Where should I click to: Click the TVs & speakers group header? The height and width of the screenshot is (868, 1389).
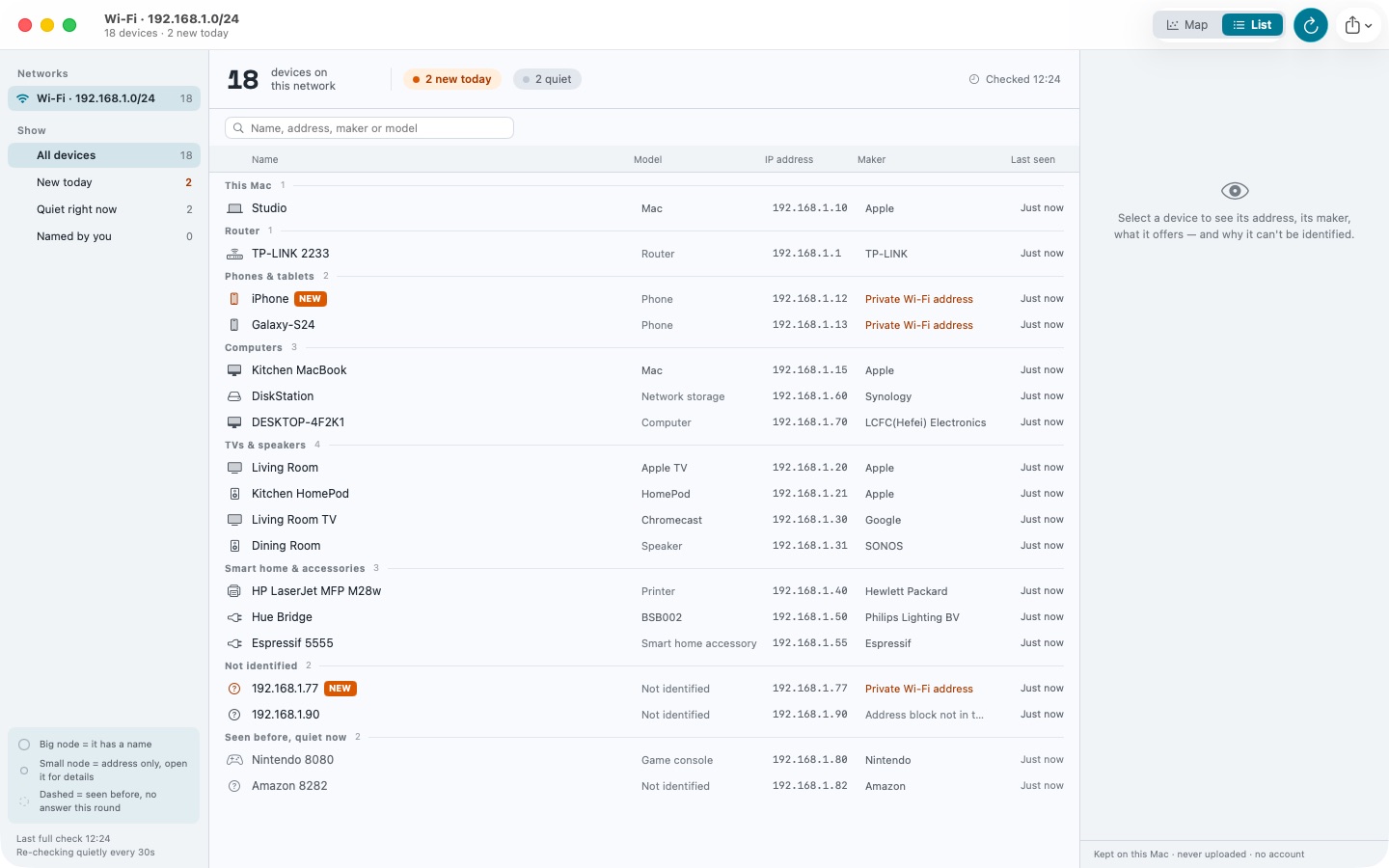point(265,446)
